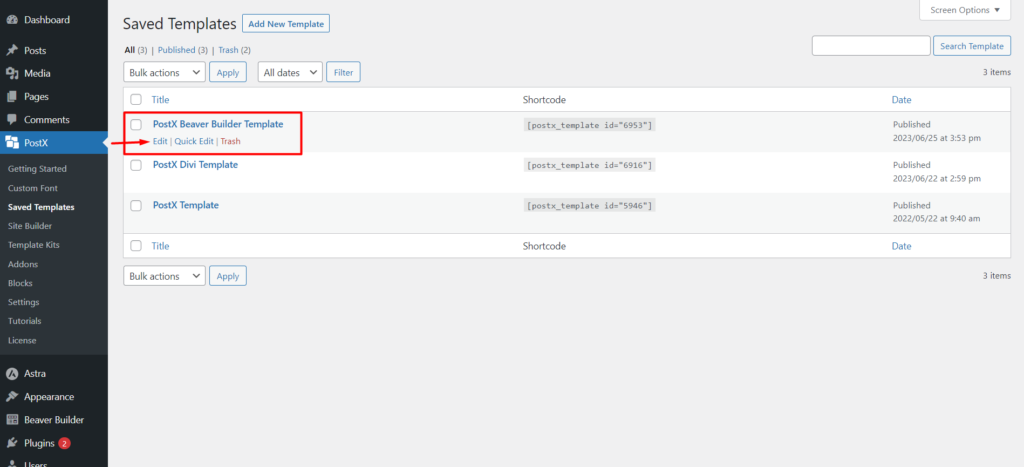1024x467 pixels.
Task: Open Tutorials submenu item
Action: point(25,321)
